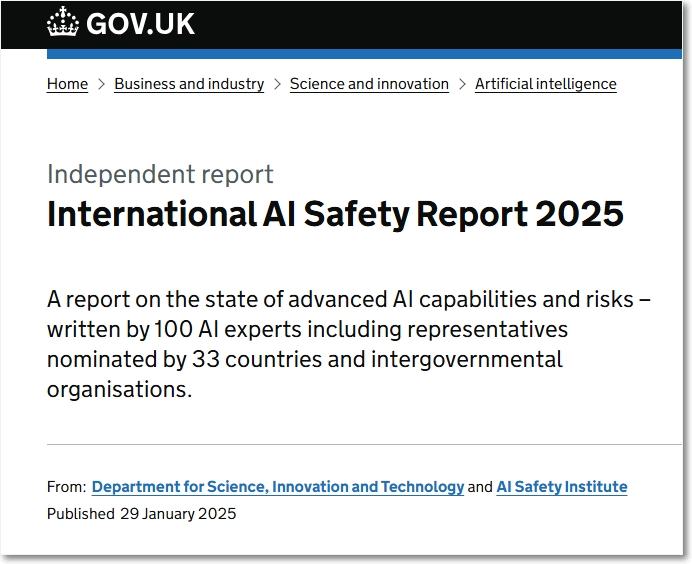The height and width of the screenshot is (564, 692).
Task: Go to the Home breadcrumb
Action: 67,84
